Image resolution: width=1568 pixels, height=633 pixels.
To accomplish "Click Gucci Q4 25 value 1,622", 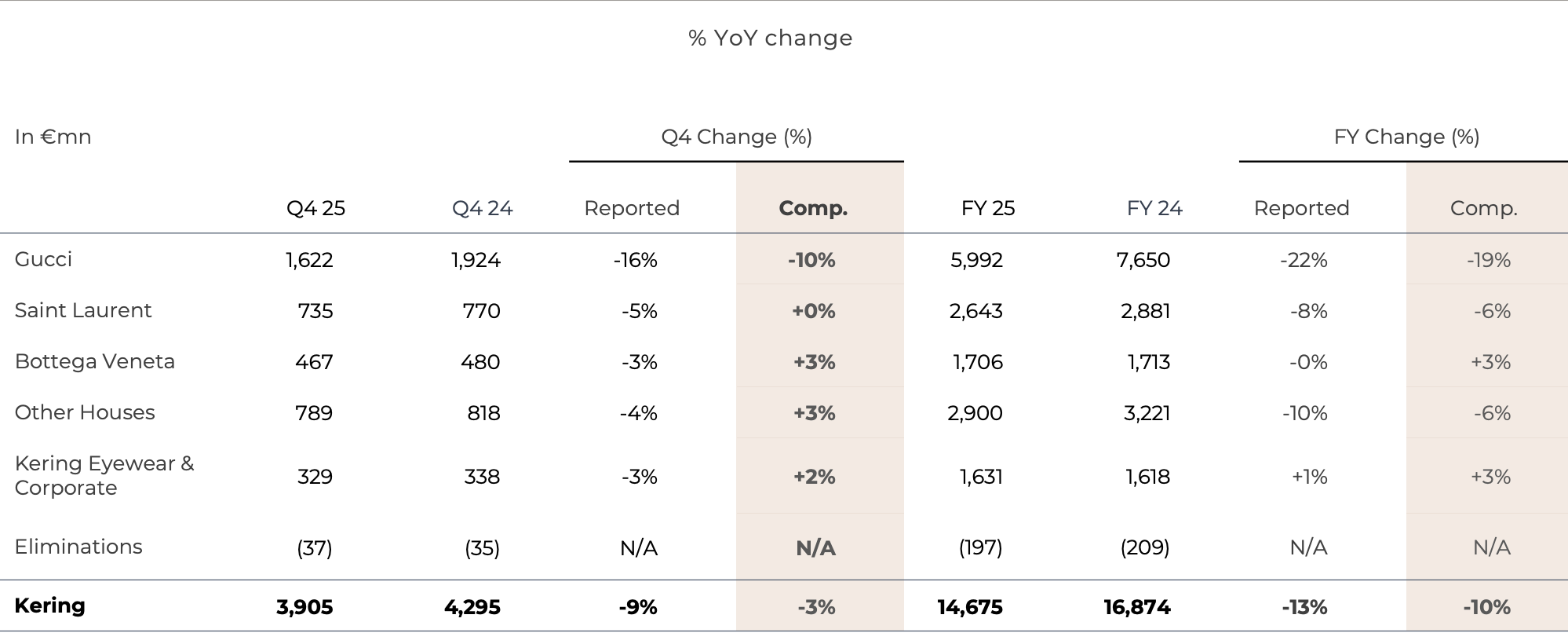I will pos(309,260).
